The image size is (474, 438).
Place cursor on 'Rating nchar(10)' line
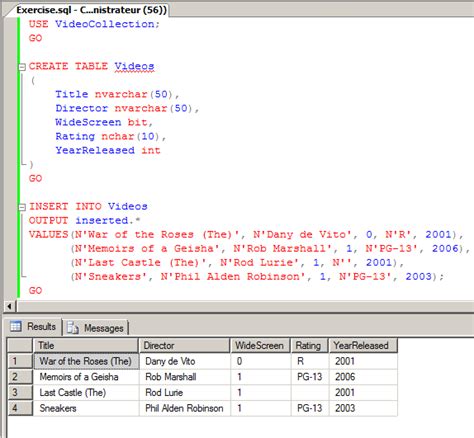click(110, 136)
